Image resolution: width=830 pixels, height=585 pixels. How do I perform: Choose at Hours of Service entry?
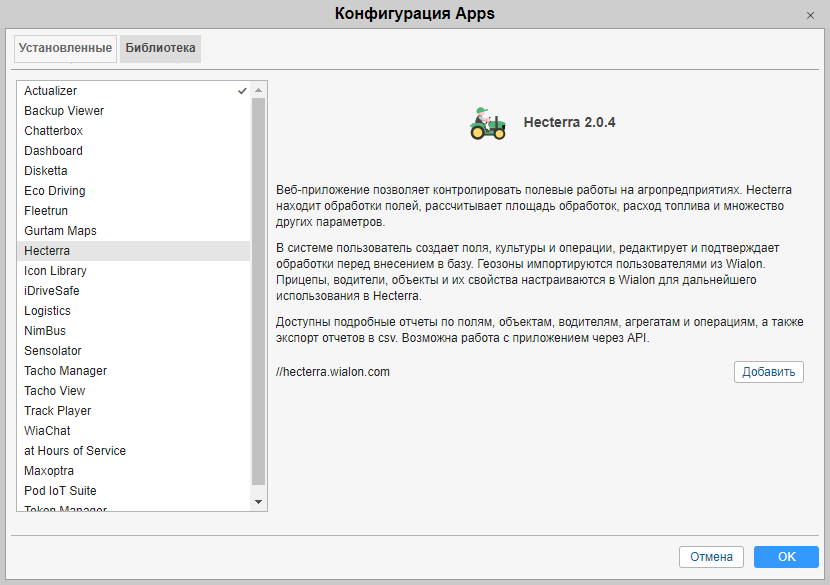pyautogui.click(x=133, y=451)
